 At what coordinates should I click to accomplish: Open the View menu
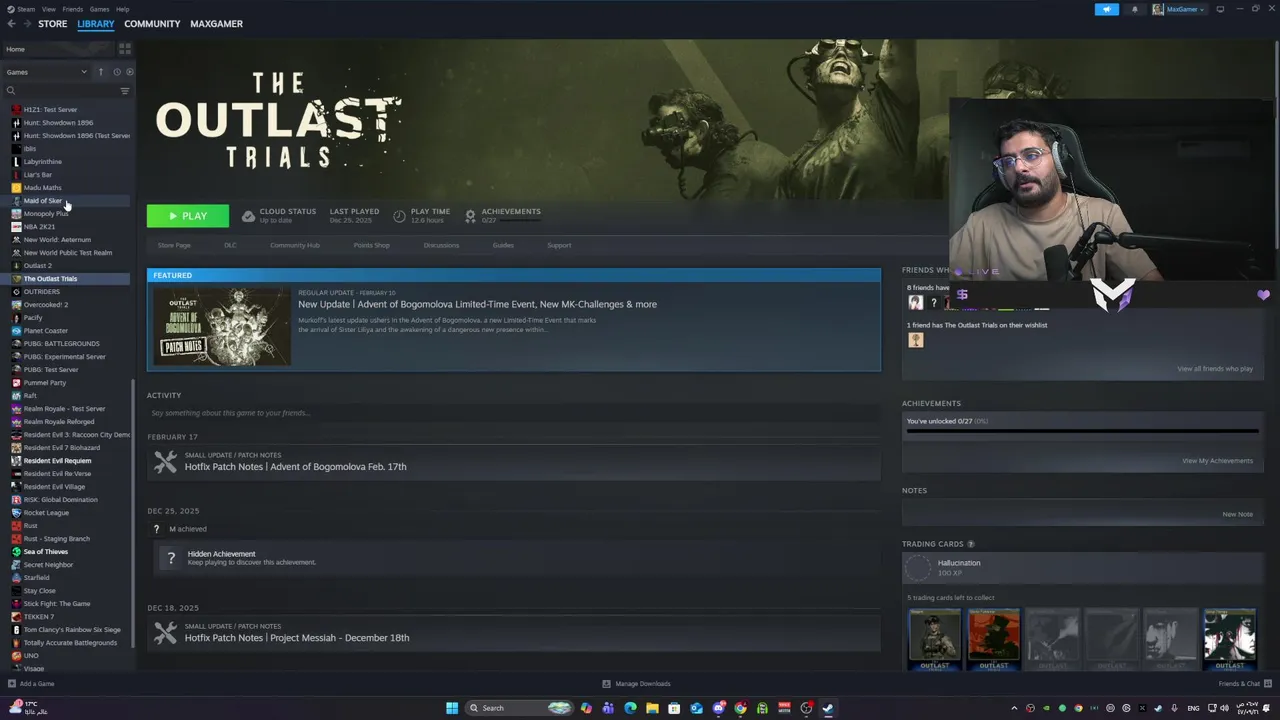click(48, 9)
